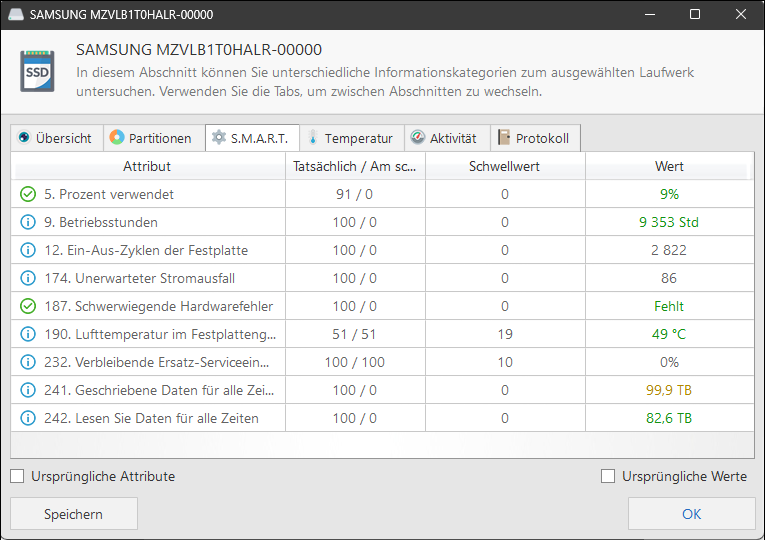Click info icon beside Betriebsstunden row

click(28, 222)
